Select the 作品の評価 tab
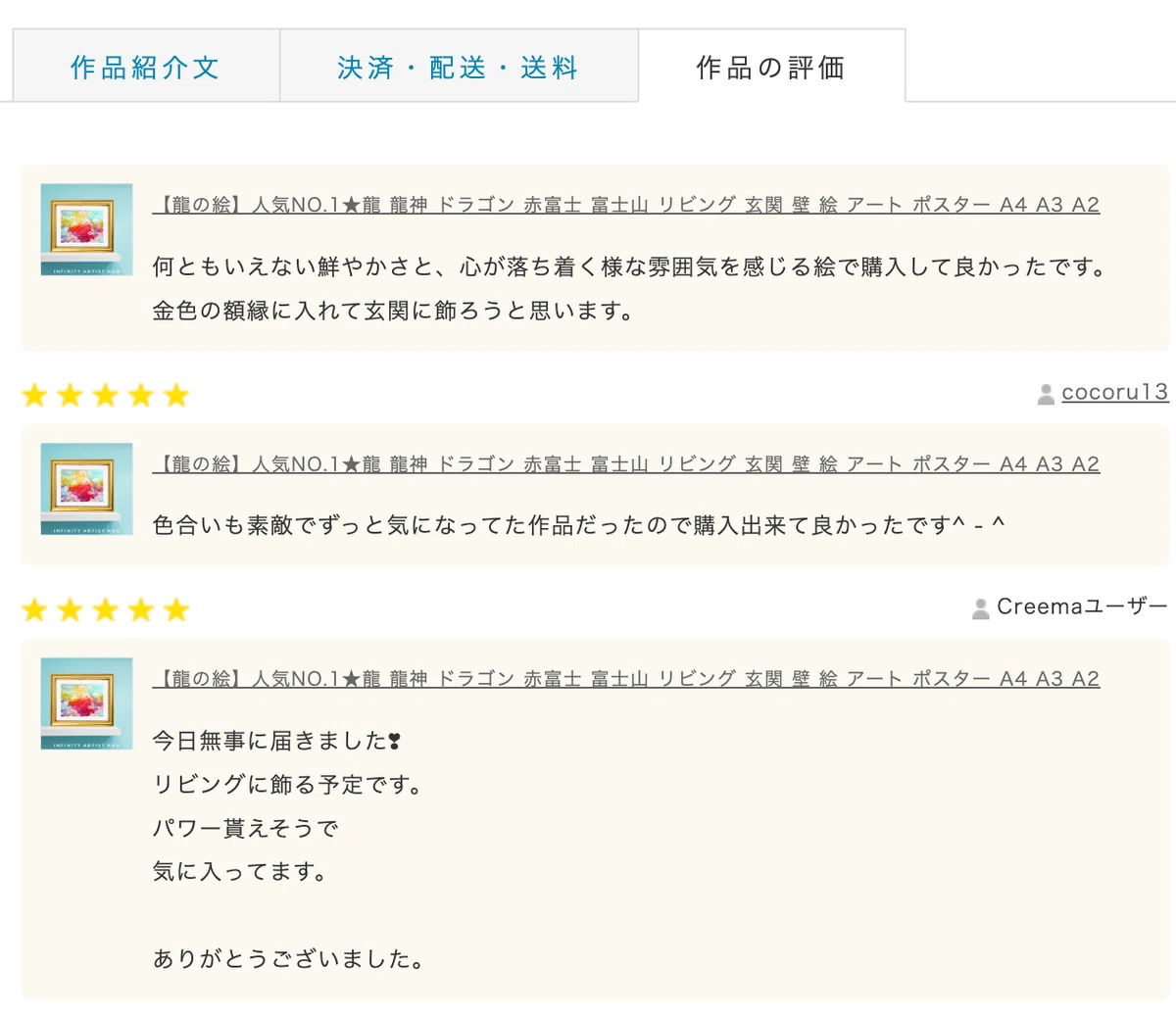 tap(771, 66)
